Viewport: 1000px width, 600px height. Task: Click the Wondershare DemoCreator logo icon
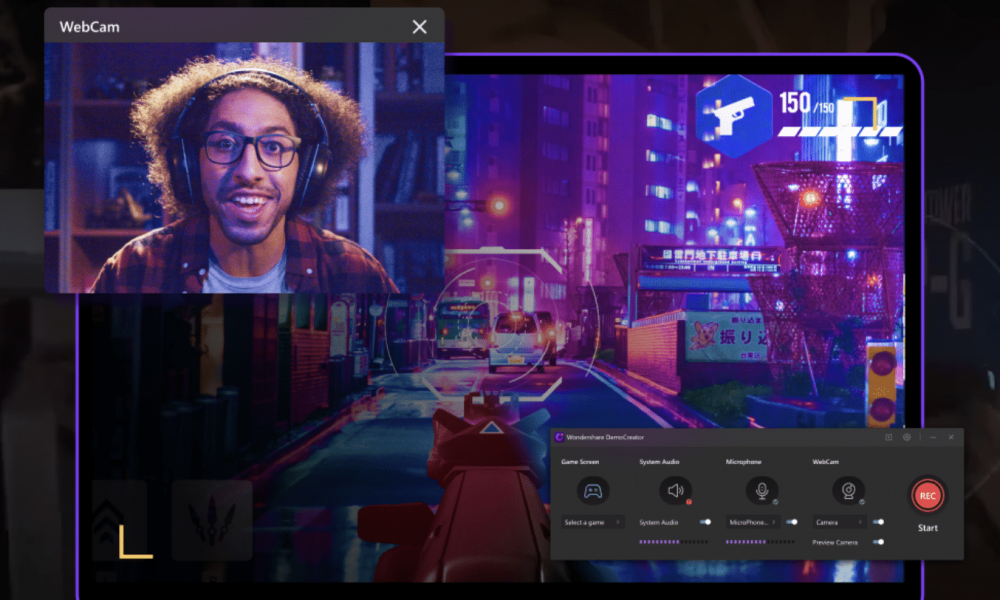pos(559,437)
